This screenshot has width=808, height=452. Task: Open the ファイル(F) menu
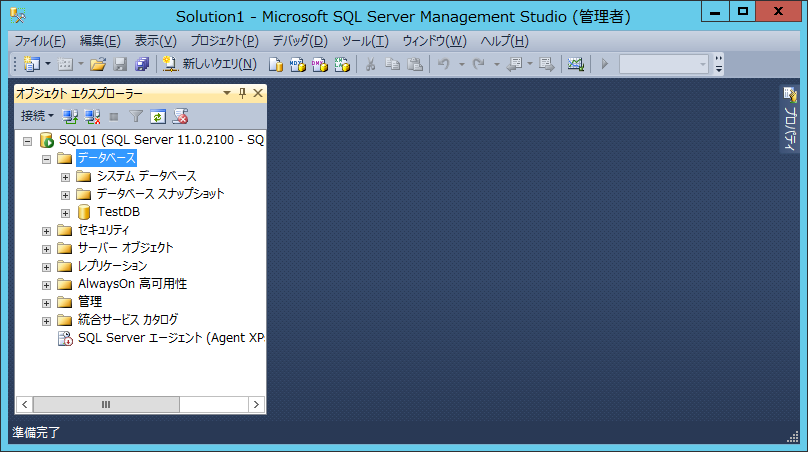40,41
